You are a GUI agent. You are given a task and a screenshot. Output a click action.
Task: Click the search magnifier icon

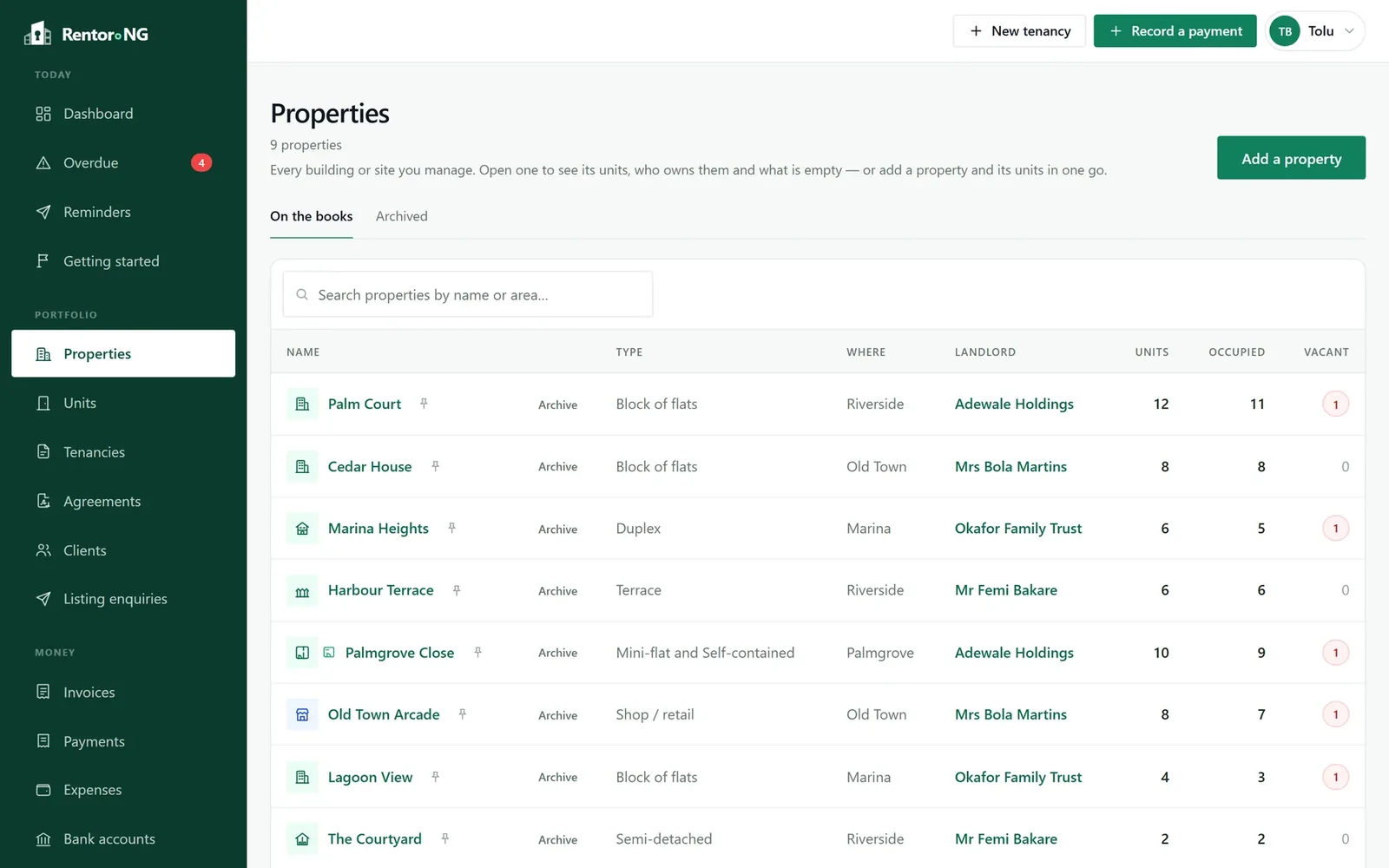302,295
